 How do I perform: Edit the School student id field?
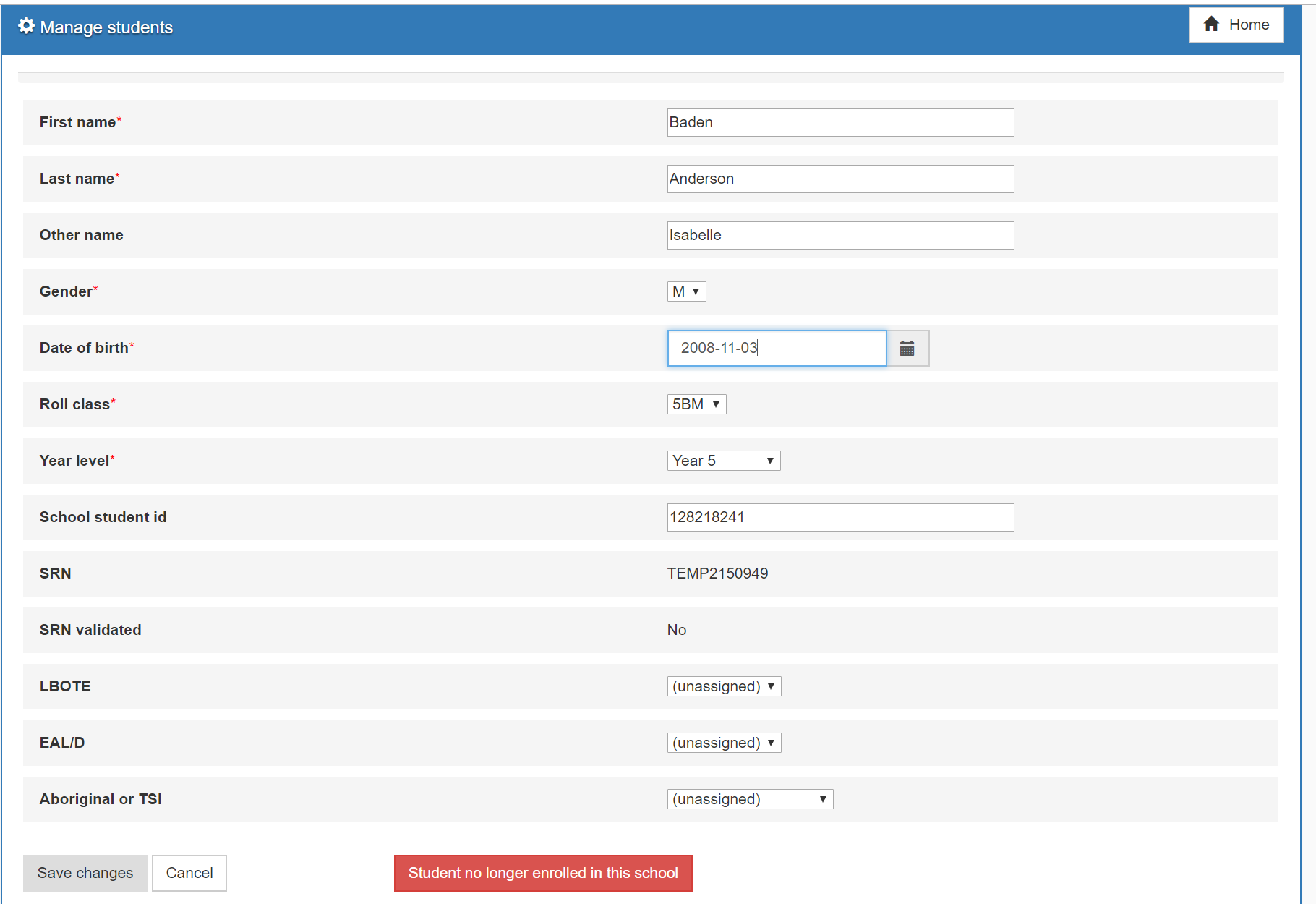pos(840,517)
